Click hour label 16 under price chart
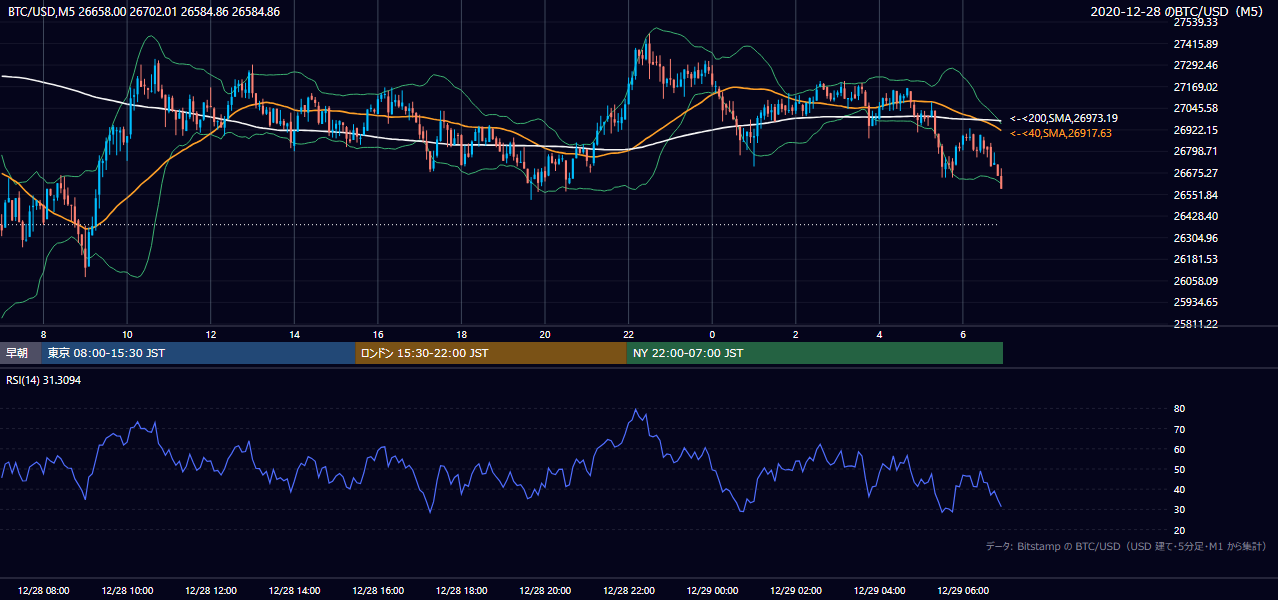Screen dimensions: 1278x600 click(x=378, y=334)
